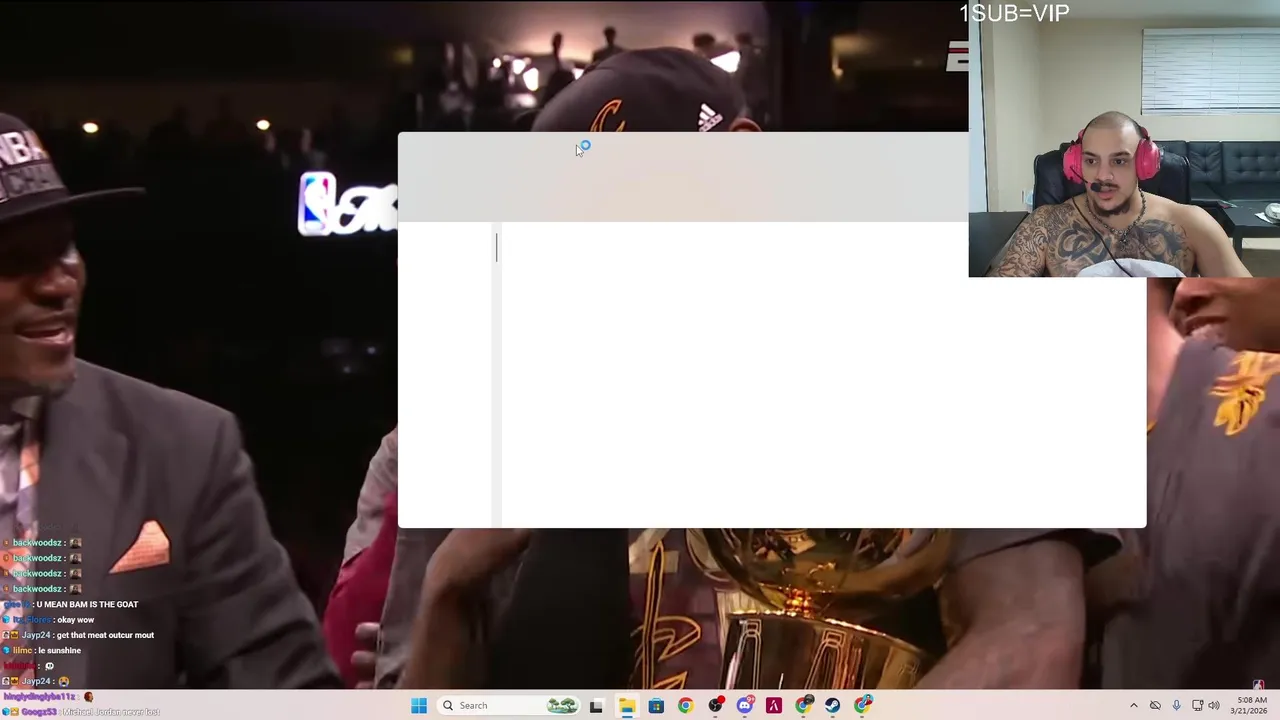The height and width of the screenshot is (720, 1280).
Task: Click chat message 'okay wow'
Action: [75, 620]
